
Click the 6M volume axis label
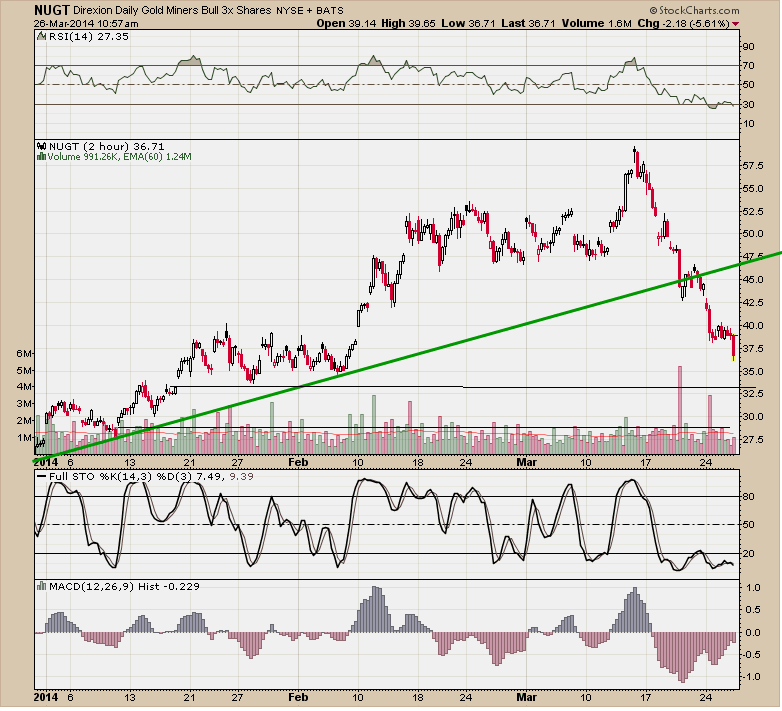tap(24, 354)
